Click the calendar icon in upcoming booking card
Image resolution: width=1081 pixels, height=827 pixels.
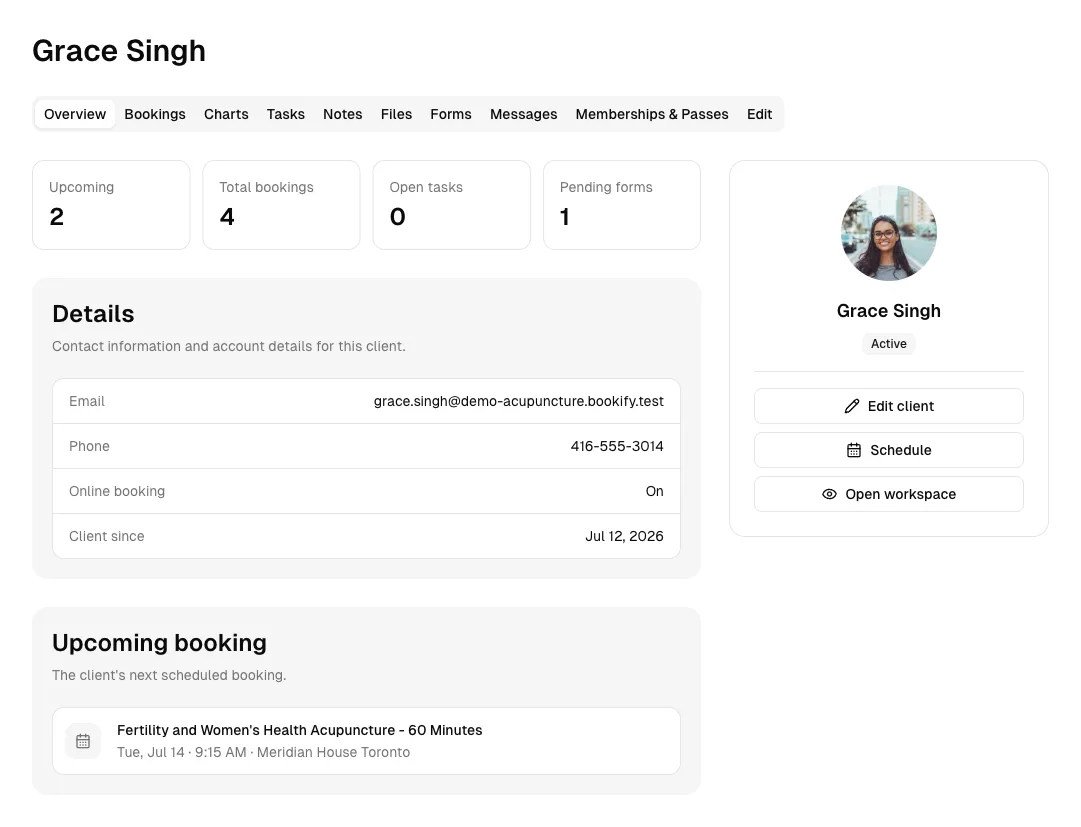pos(83,741)
